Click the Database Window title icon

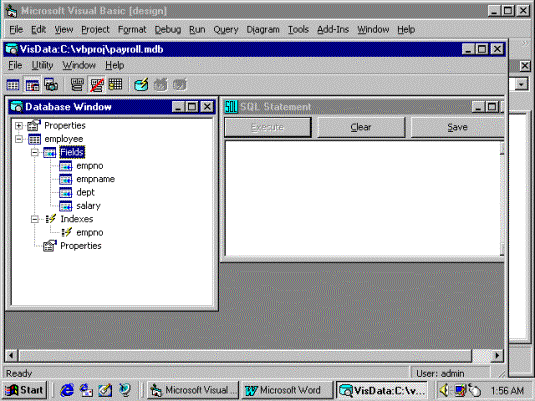(16, 107)
